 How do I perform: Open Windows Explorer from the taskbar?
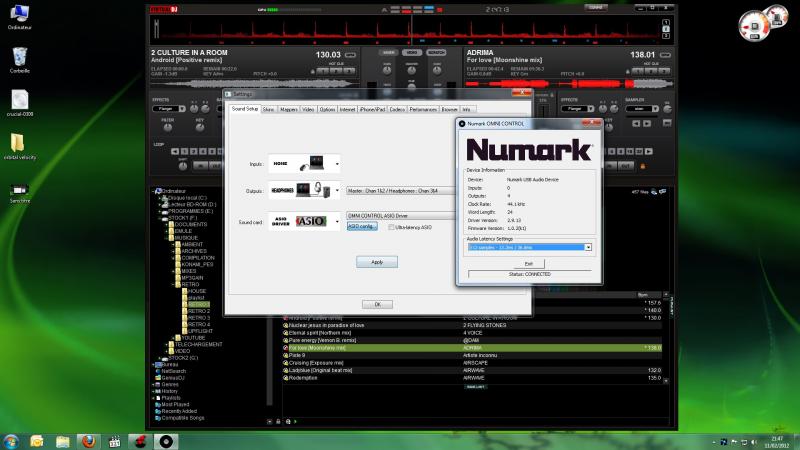(x=62, y=439)
